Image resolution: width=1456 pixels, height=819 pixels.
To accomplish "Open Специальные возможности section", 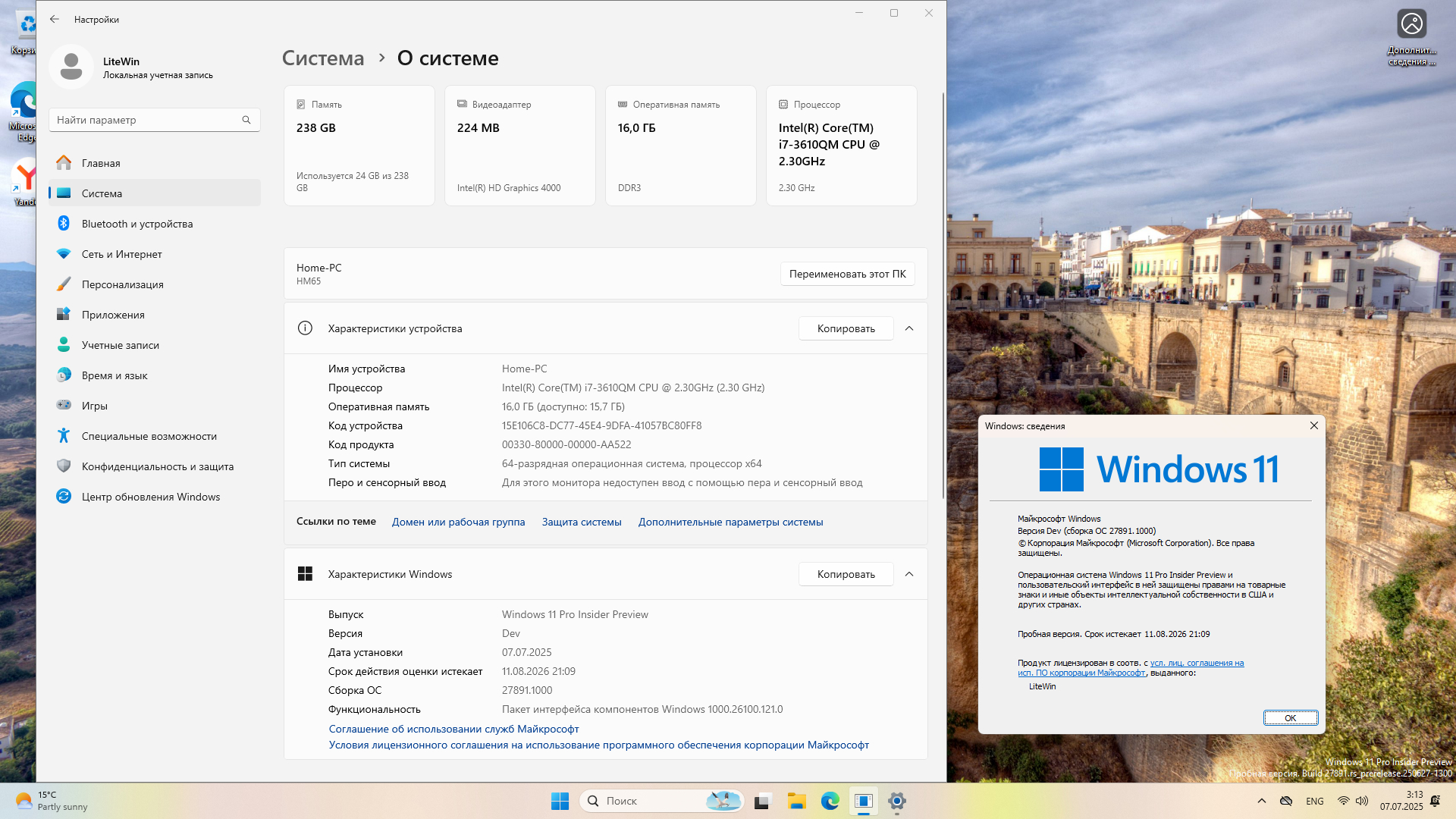I will click(149, 436).
